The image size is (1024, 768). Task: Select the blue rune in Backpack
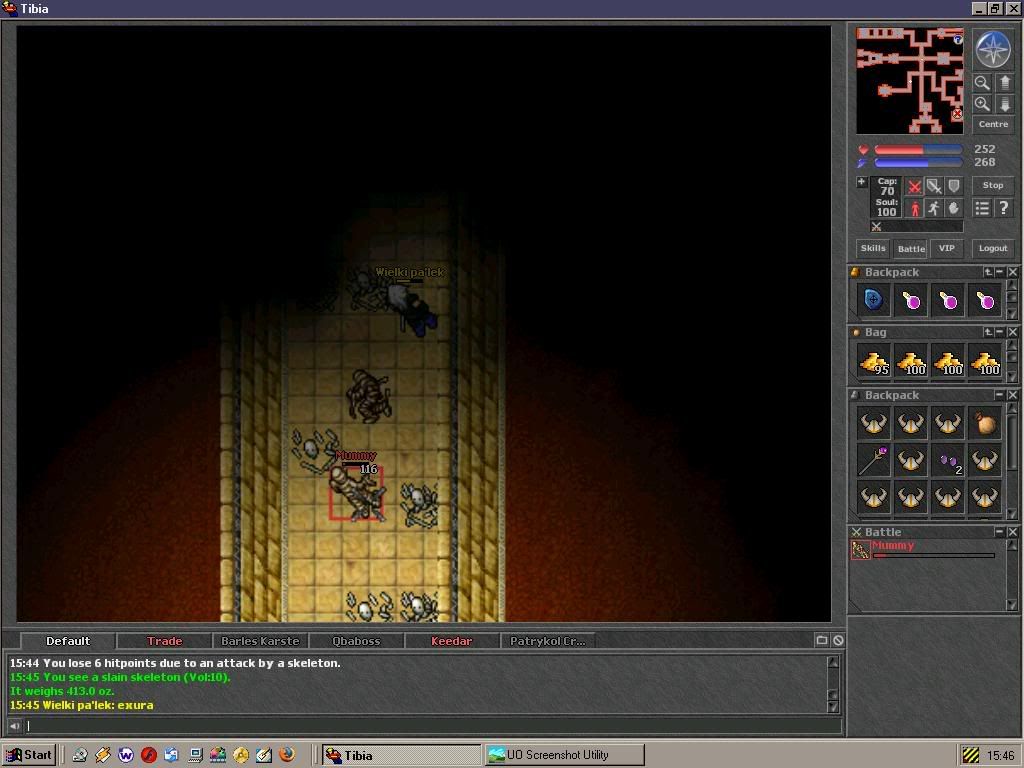click(x=873, y=300)
